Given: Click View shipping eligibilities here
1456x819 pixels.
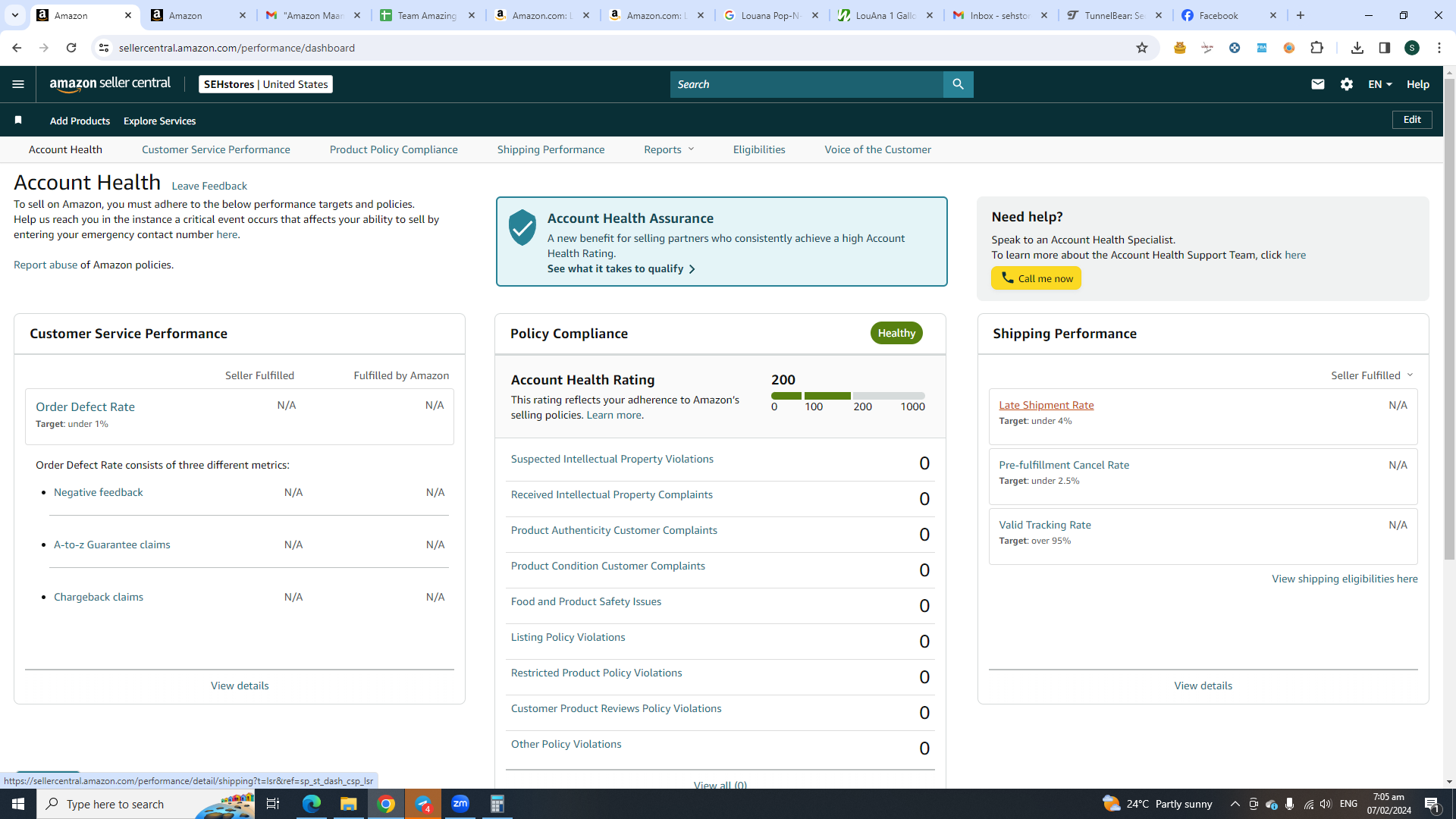Looking at the screenshot, I should (x=1345, y=579).
